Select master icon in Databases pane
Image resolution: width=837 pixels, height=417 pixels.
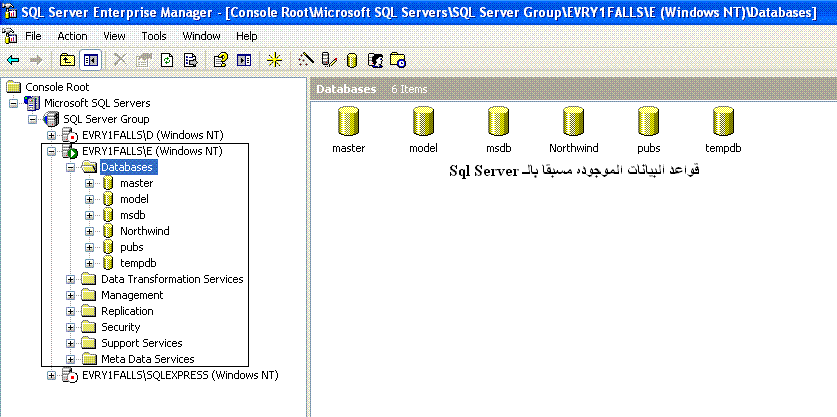349,130
